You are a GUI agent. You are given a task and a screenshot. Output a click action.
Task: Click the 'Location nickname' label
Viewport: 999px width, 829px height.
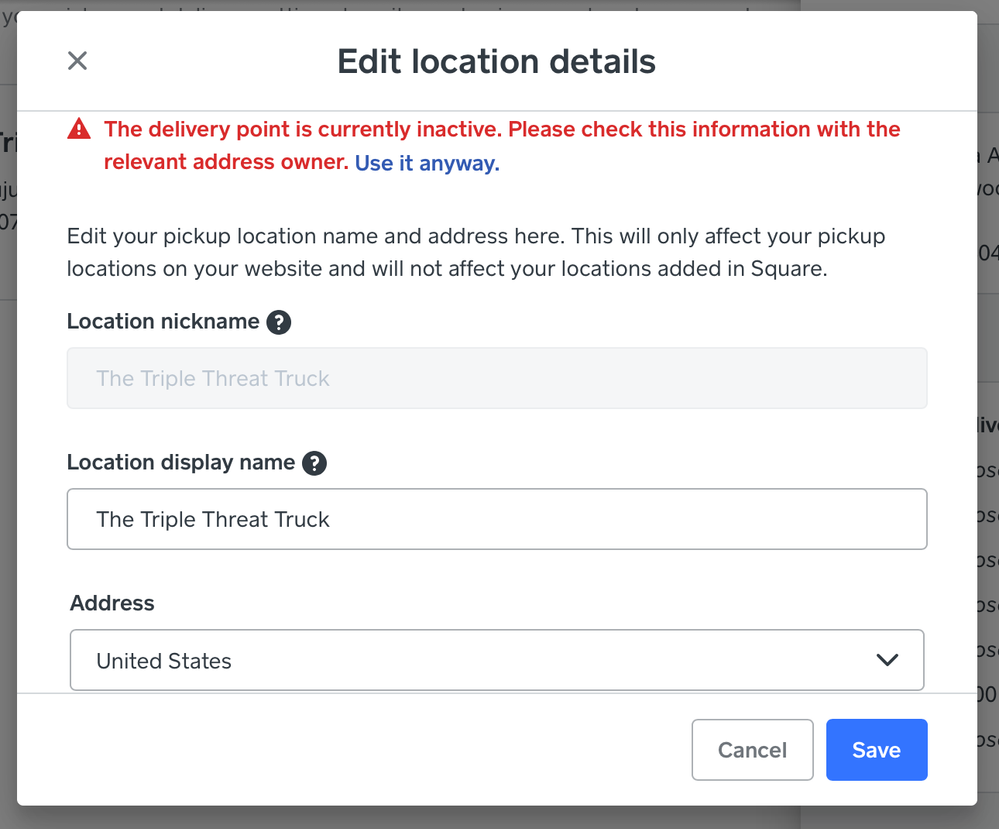pyautogui.click(x=163, y=322)
